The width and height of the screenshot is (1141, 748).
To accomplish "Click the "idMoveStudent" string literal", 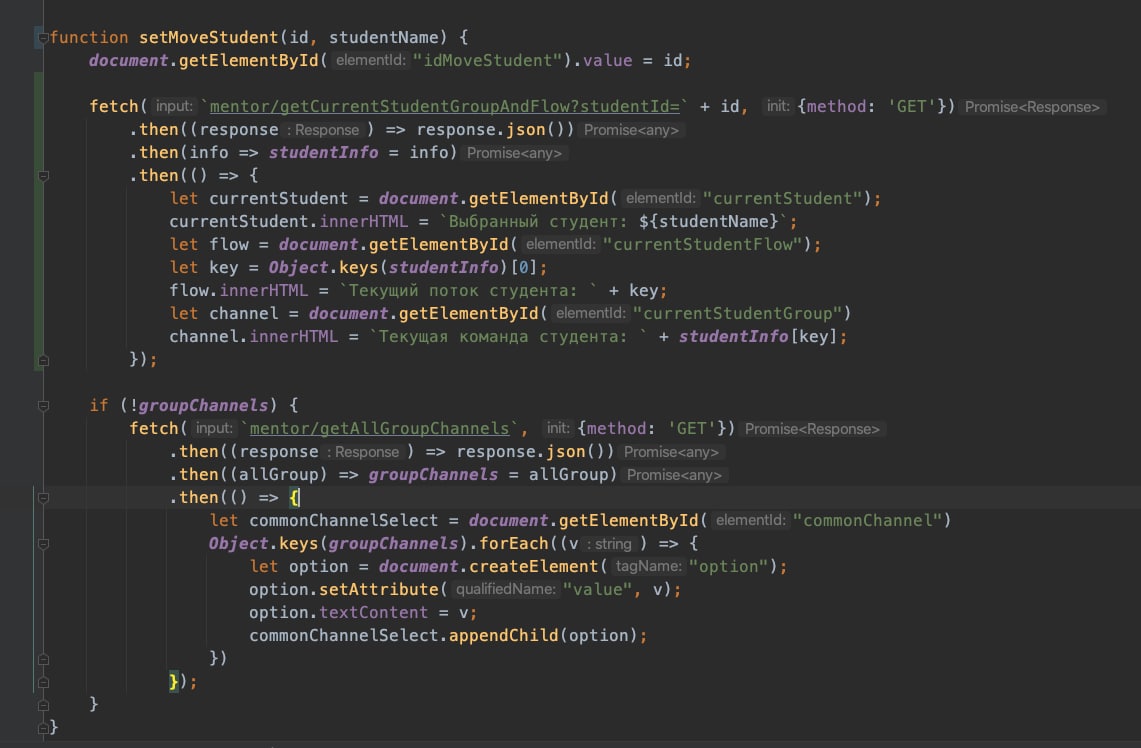I will (488, 60).
